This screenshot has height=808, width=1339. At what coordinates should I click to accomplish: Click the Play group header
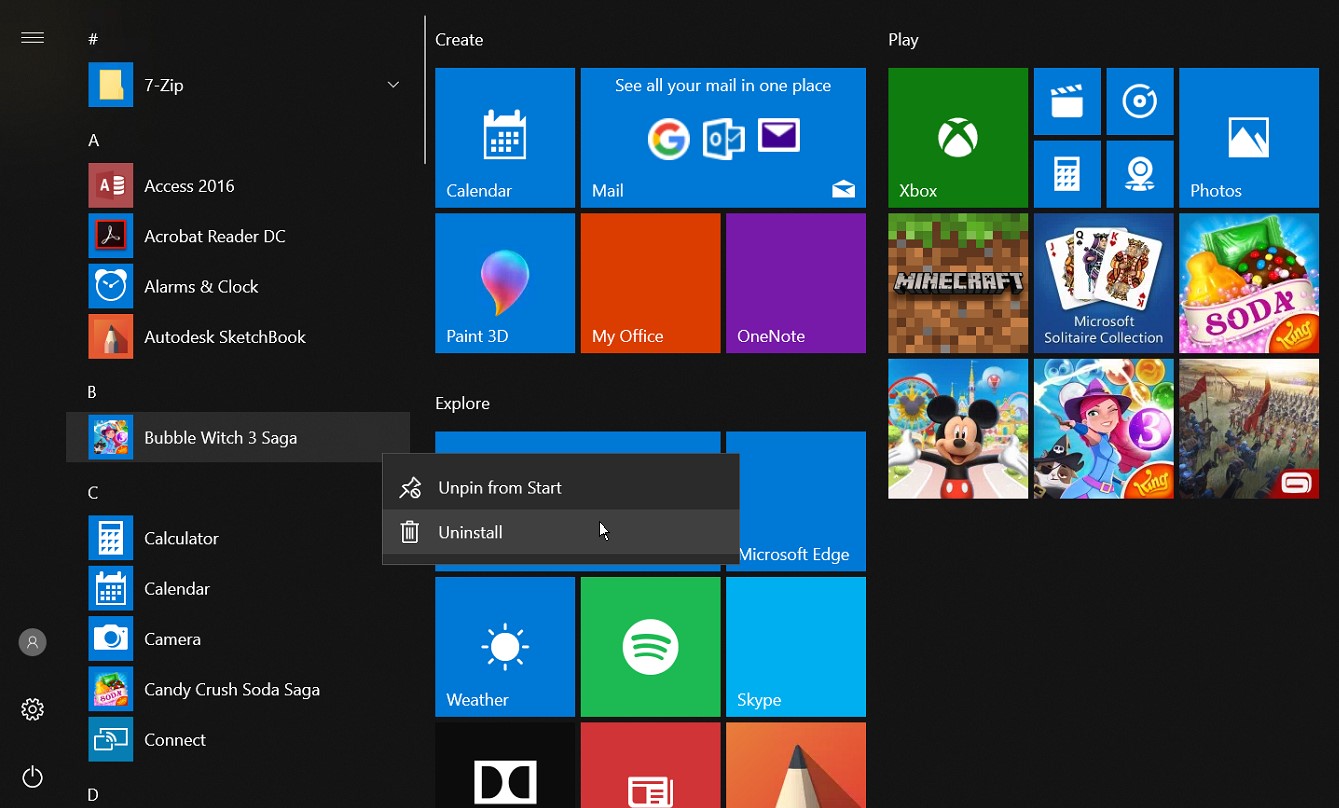903,40
